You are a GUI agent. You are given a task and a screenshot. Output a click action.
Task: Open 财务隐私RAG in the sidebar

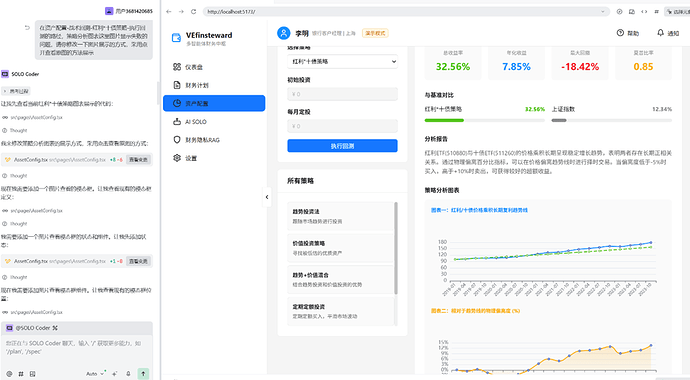pos(214,140)
